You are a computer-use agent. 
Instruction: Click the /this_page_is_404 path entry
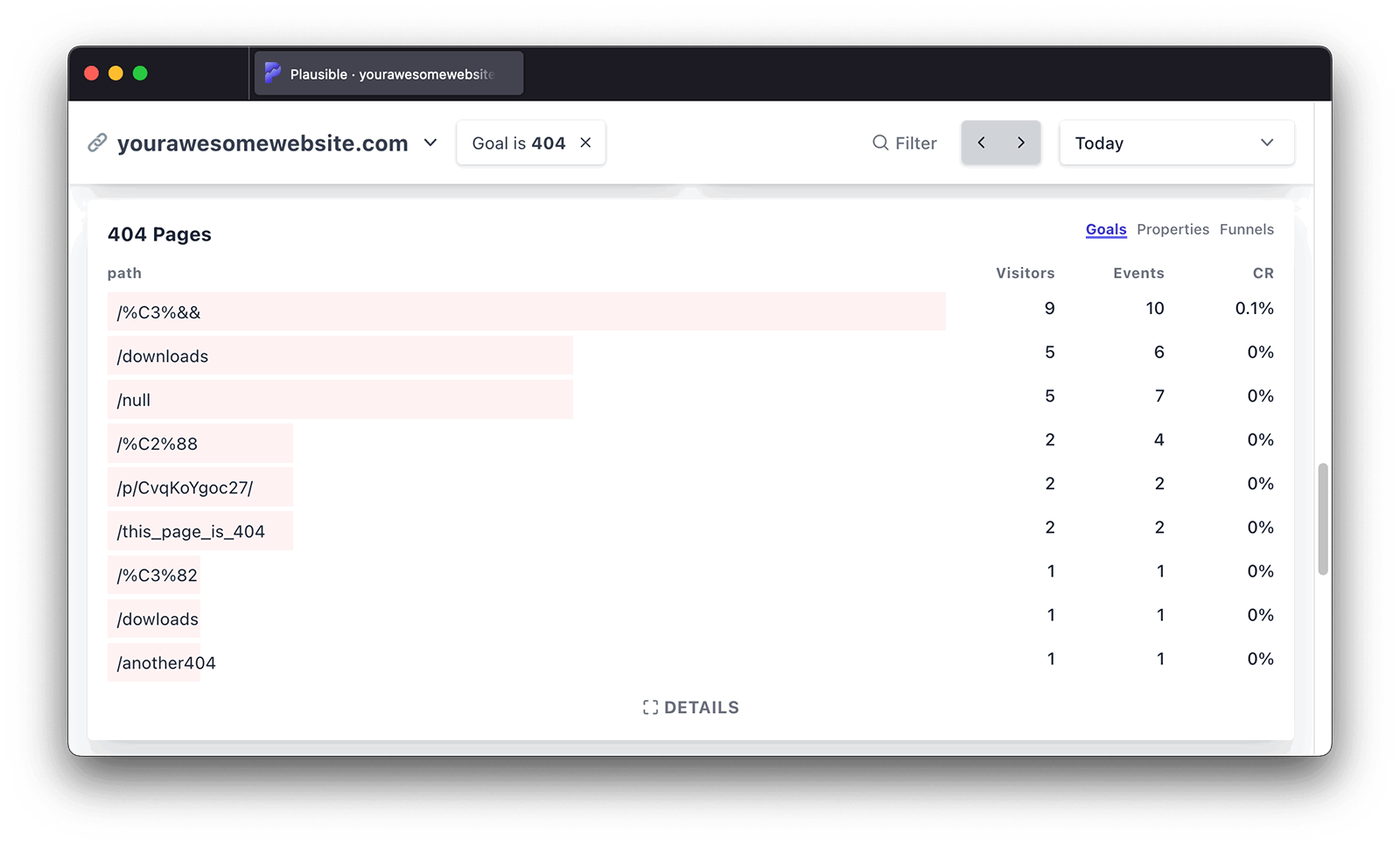192,531
